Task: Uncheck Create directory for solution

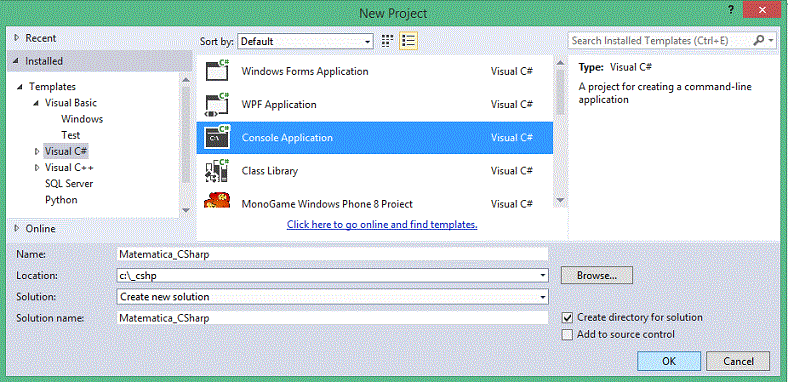Action: pyautogui.click(x=567, y=318)
